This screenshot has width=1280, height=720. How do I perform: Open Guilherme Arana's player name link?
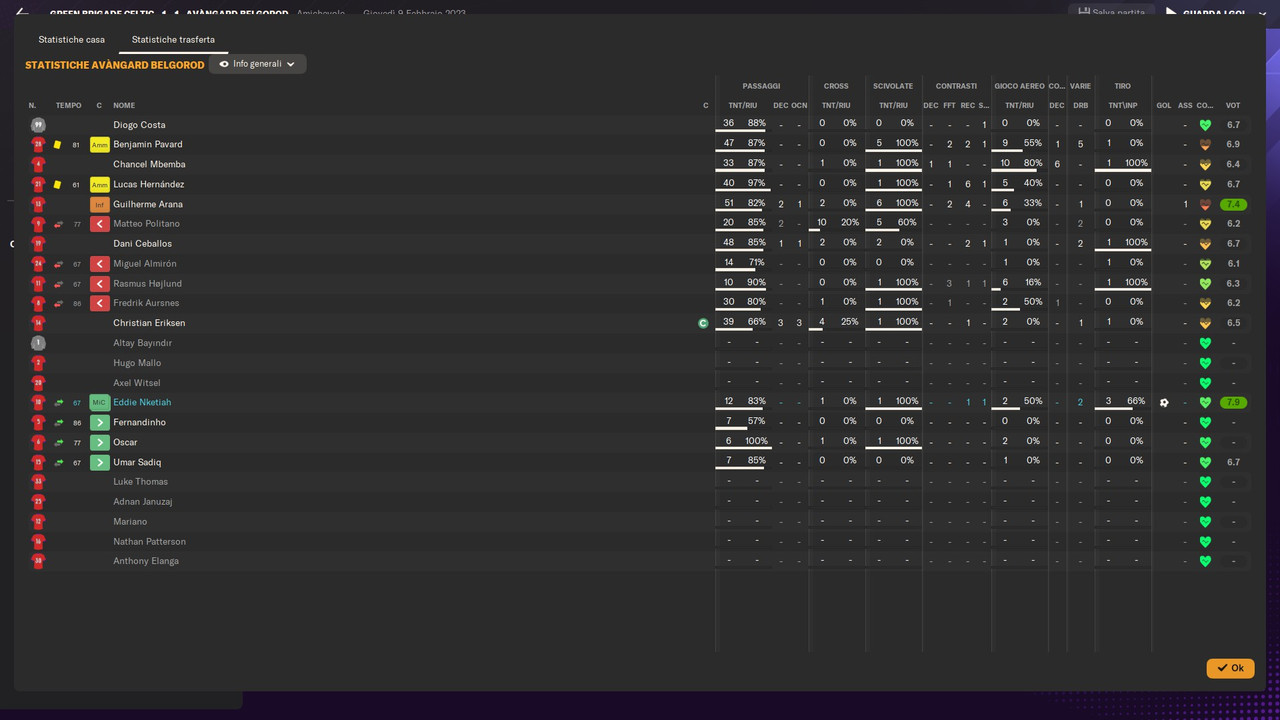coord(148,205)
